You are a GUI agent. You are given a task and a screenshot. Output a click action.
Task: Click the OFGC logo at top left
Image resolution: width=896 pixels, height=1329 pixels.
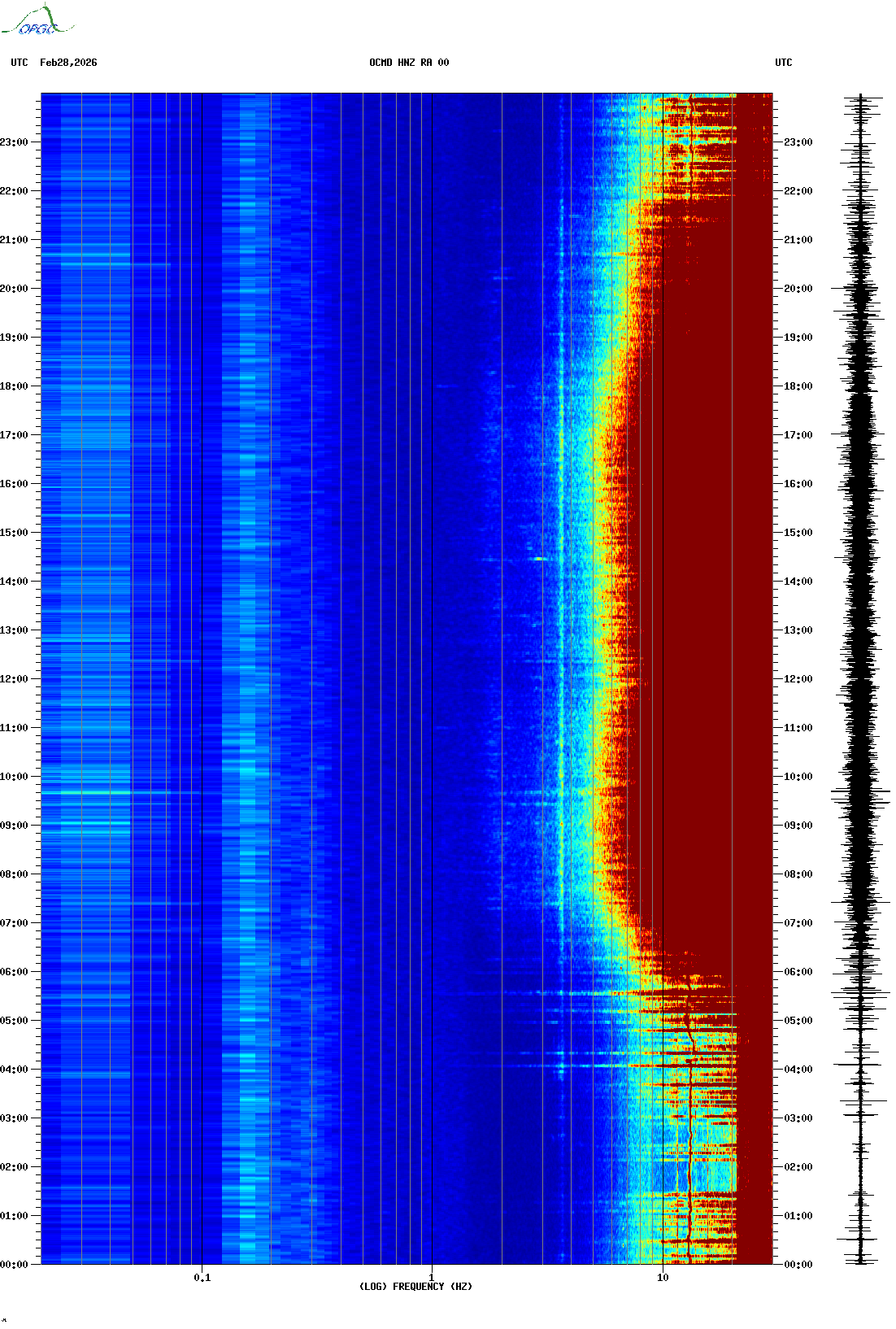(37, 20)
